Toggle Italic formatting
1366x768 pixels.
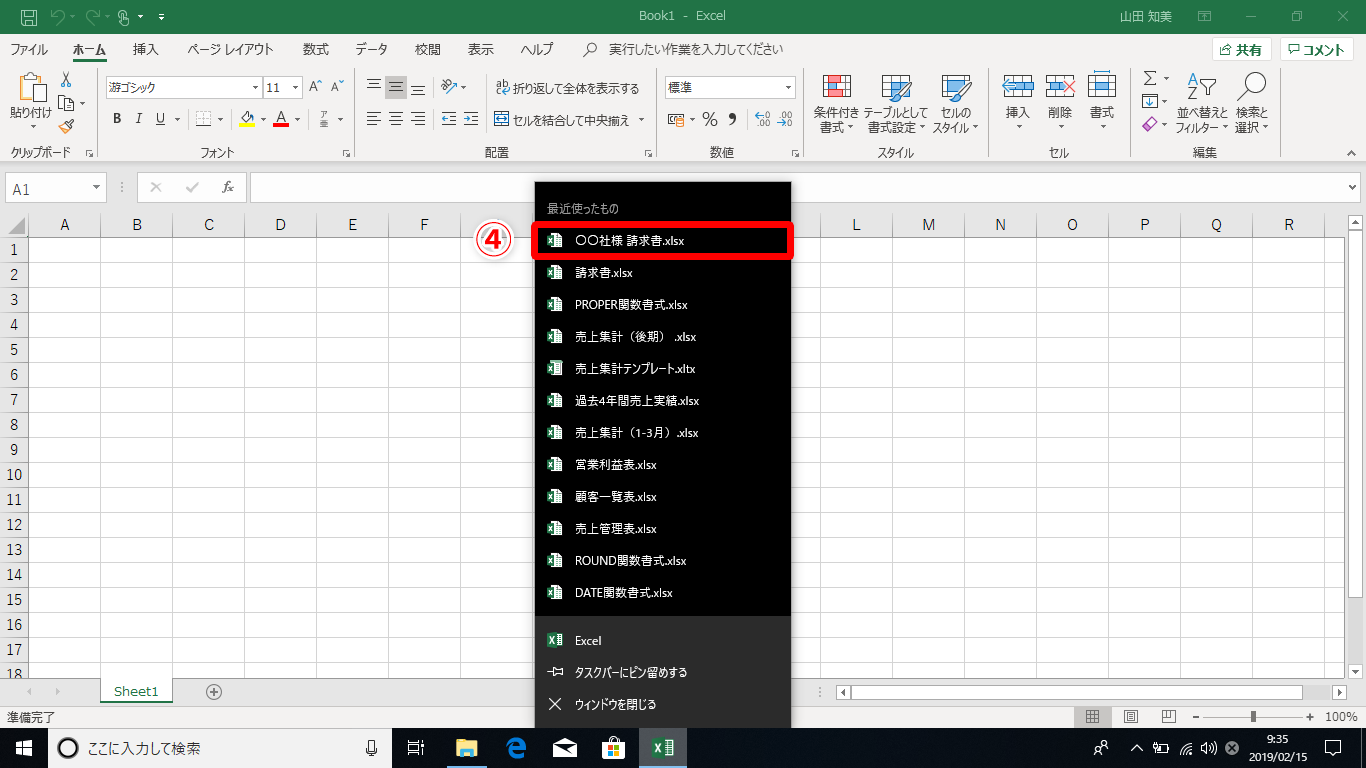coord(139,119)
